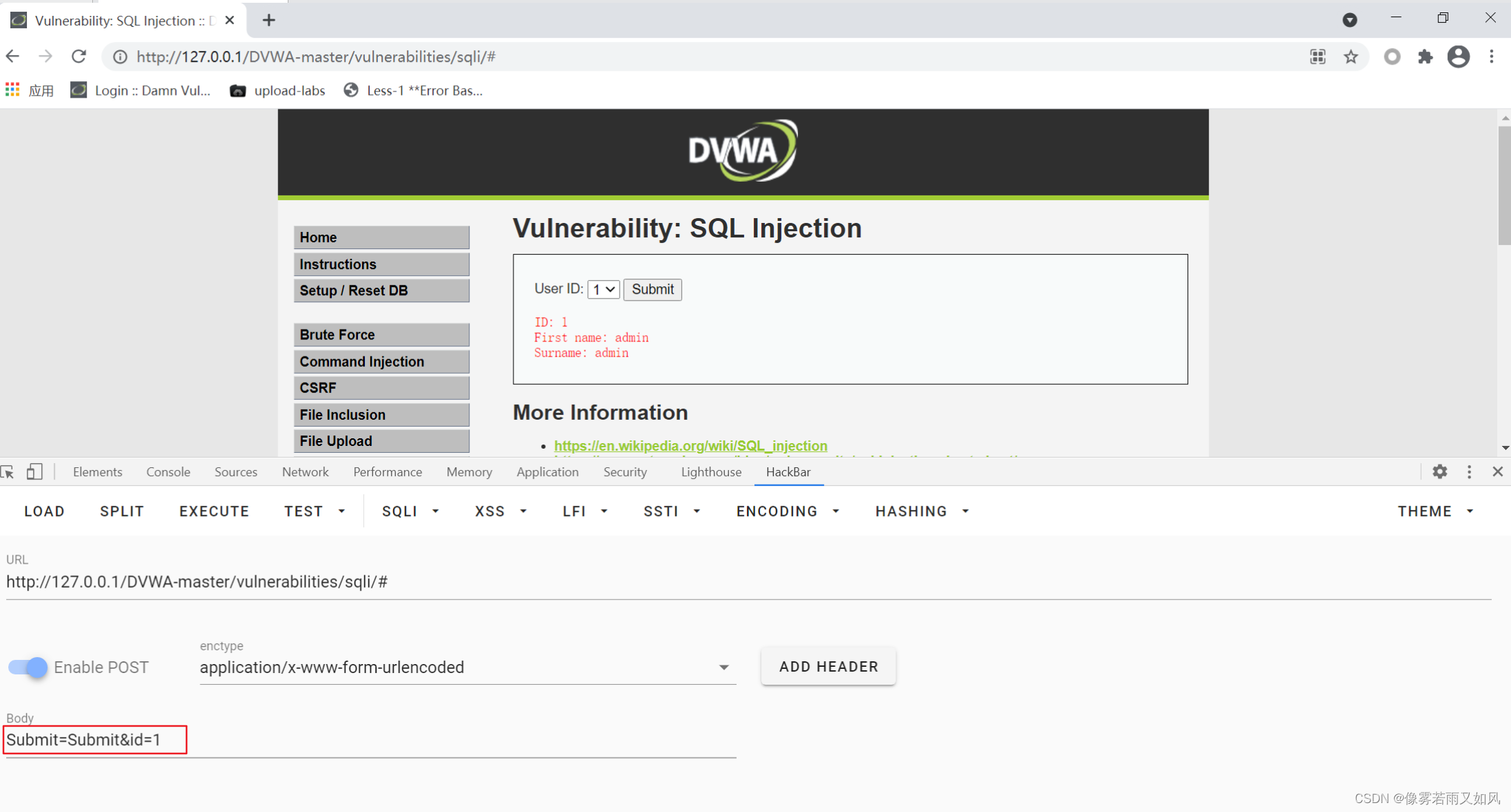Open the enctype dropdown
Image resolution: width=1511 pixels, height=812 pixels.
point(723,667)
